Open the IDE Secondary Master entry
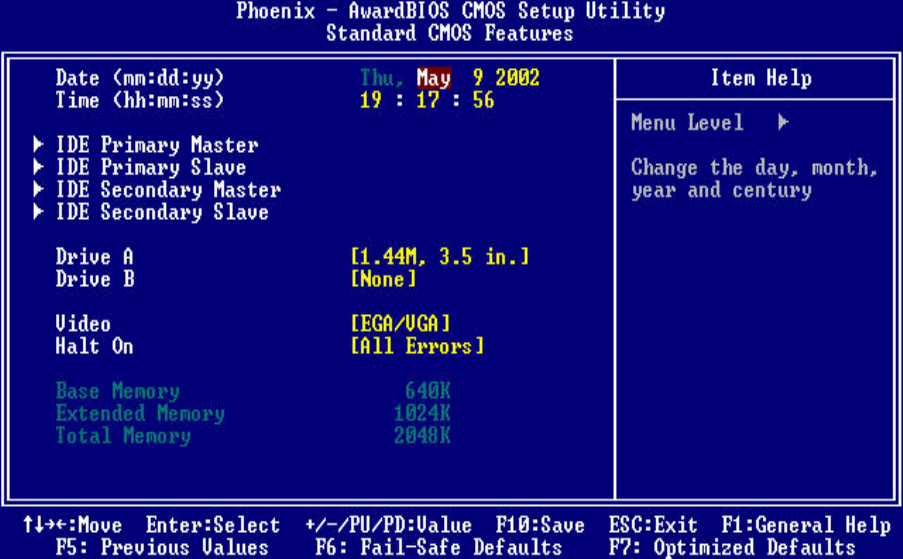903x559 pixels. [168, 190]
